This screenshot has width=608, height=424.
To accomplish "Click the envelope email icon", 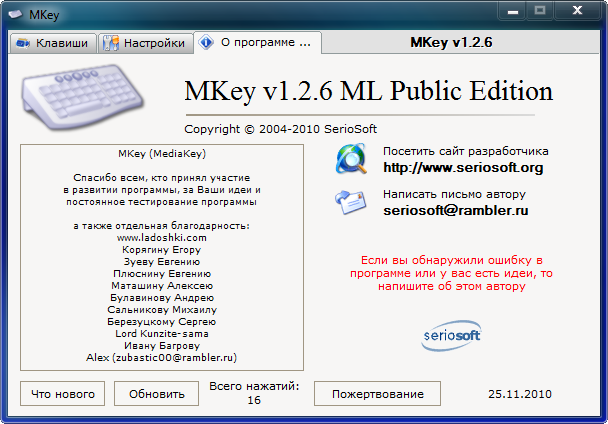I will pyautogui.click(x=351, y=202).
